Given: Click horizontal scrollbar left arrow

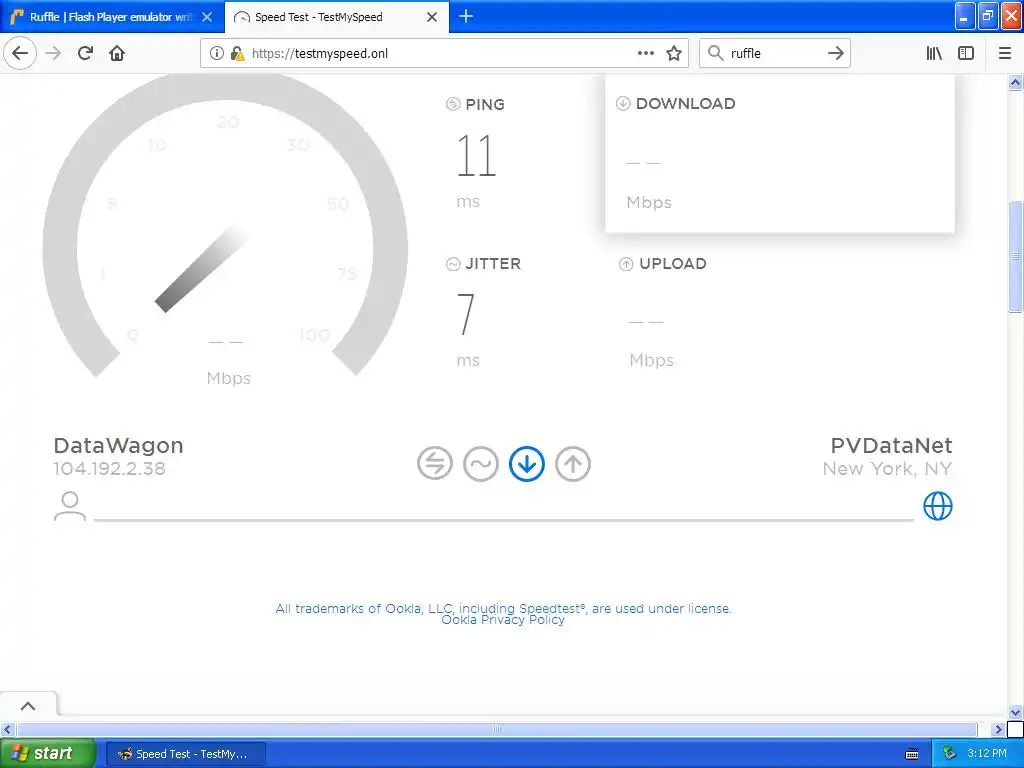Looking at the screenshot, I should [7, 729].
